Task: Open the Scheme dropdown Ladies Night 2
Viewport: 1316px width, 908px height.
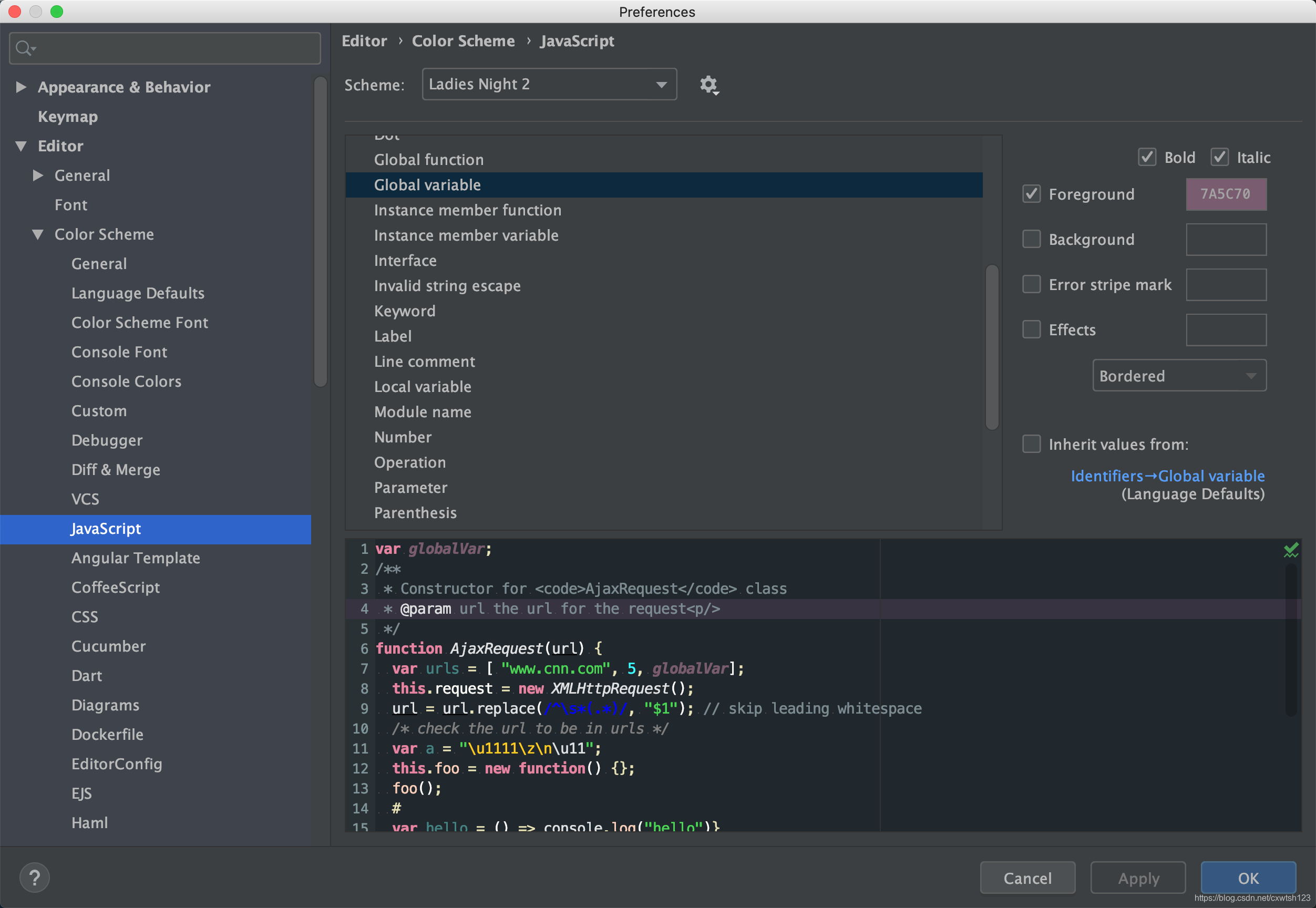Action: point(549,85)
